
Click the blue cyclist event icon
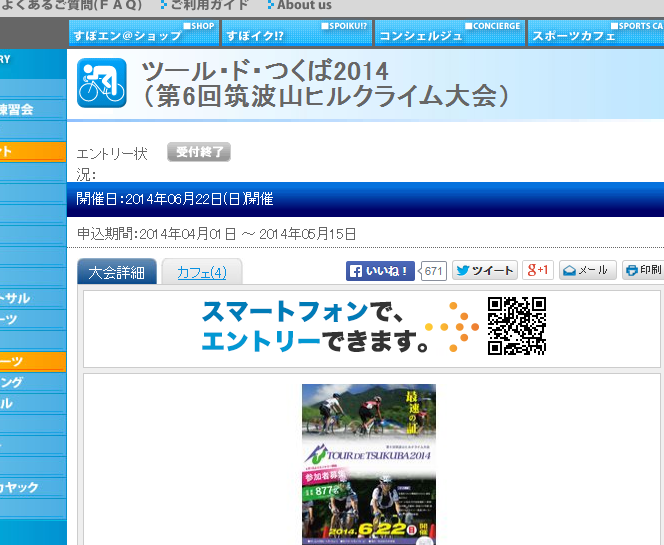(x=102, y=83)
